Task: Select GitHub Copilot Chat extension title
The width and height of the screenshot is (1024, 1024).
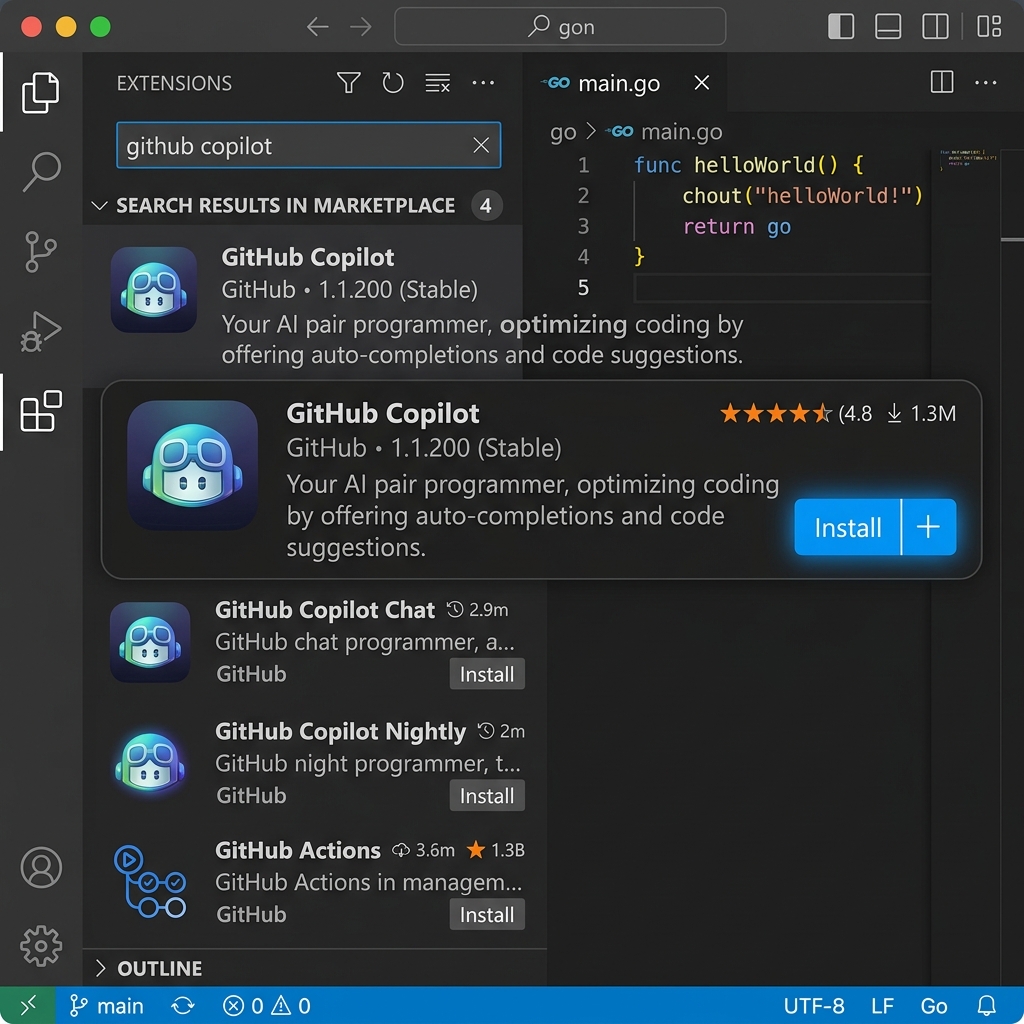Action: [325, 610]
